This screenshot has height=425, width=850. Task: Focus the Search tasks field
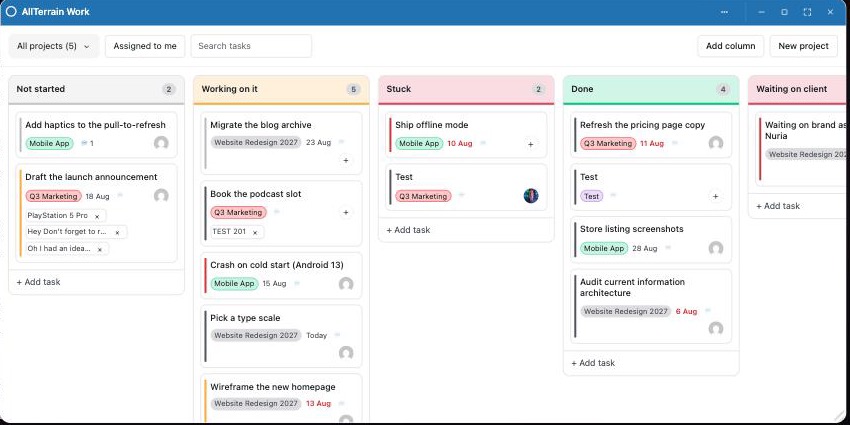coord(251,46)
